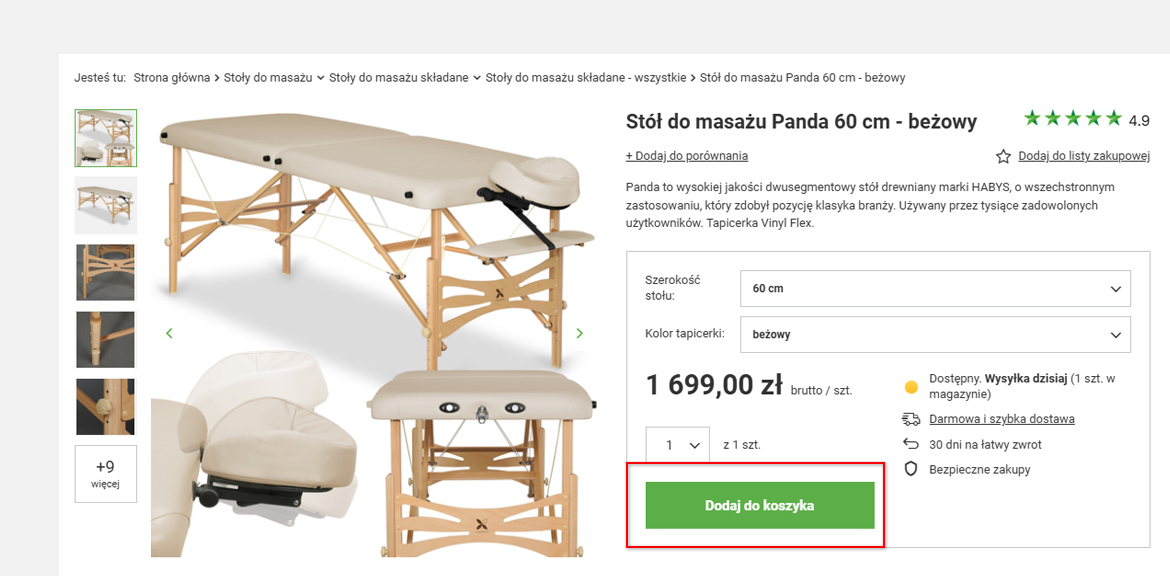Viewport: 1170px width, 576px height.
Task: Open Stoły do masażu składane - wszystkie breadcrumb
Action: tap(586, 78)
